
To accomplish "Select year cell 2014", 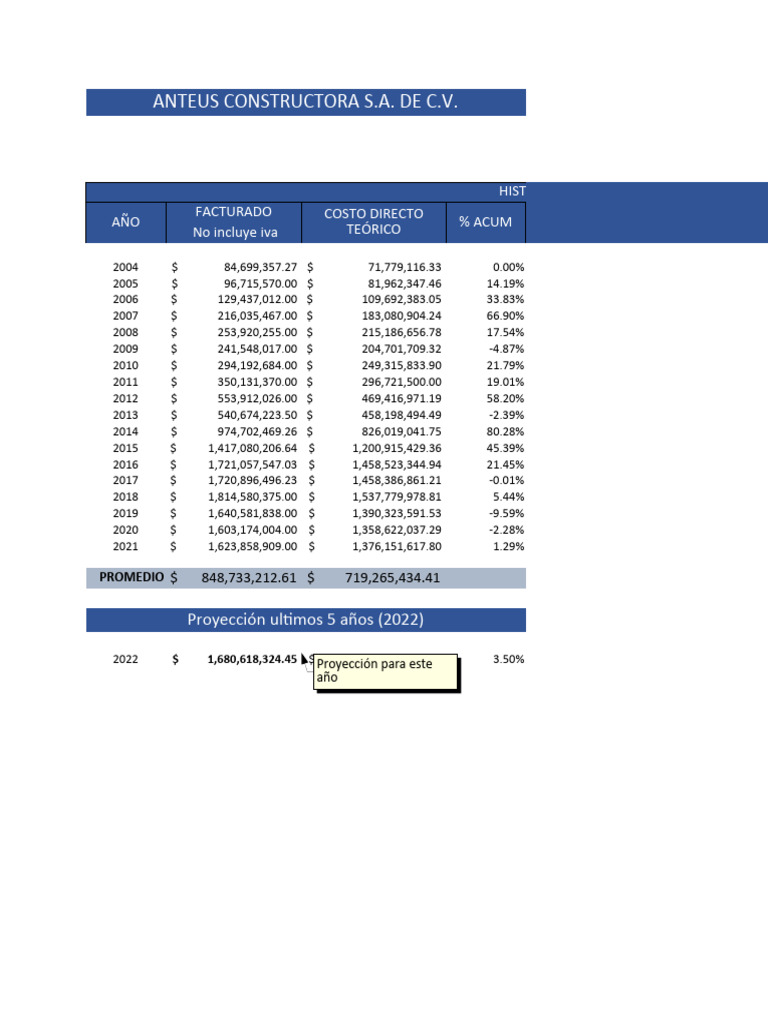I will (125, 432).
